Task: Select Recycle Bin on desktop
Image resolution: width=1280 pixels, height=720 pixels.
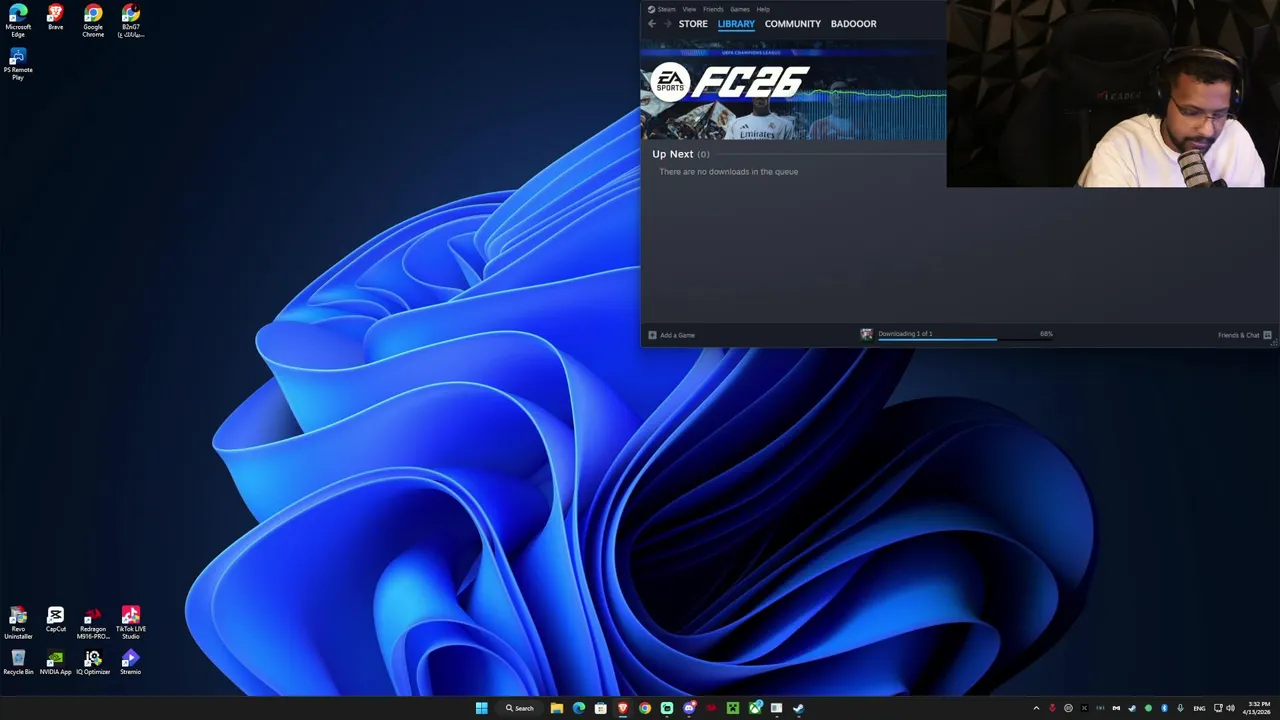Action: coord(18,663)
